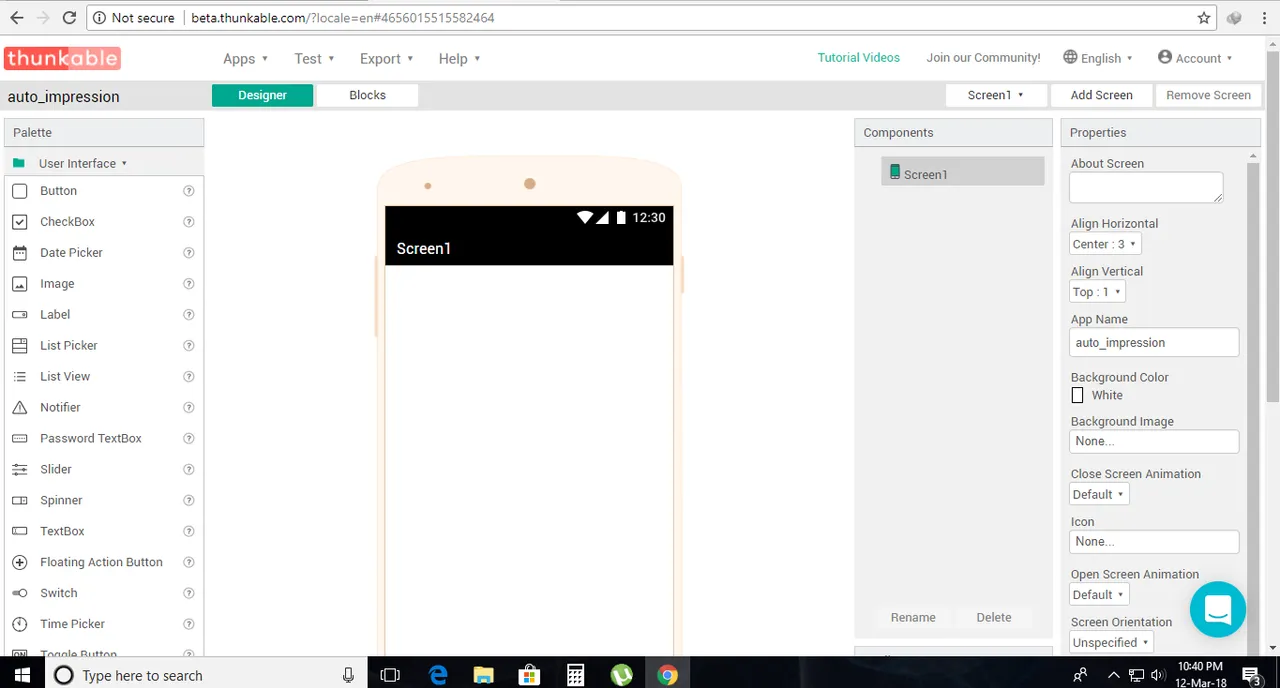Open the chat support bubble
This screenshot has height=688, width=1280.
click(x=1218, y=609)
